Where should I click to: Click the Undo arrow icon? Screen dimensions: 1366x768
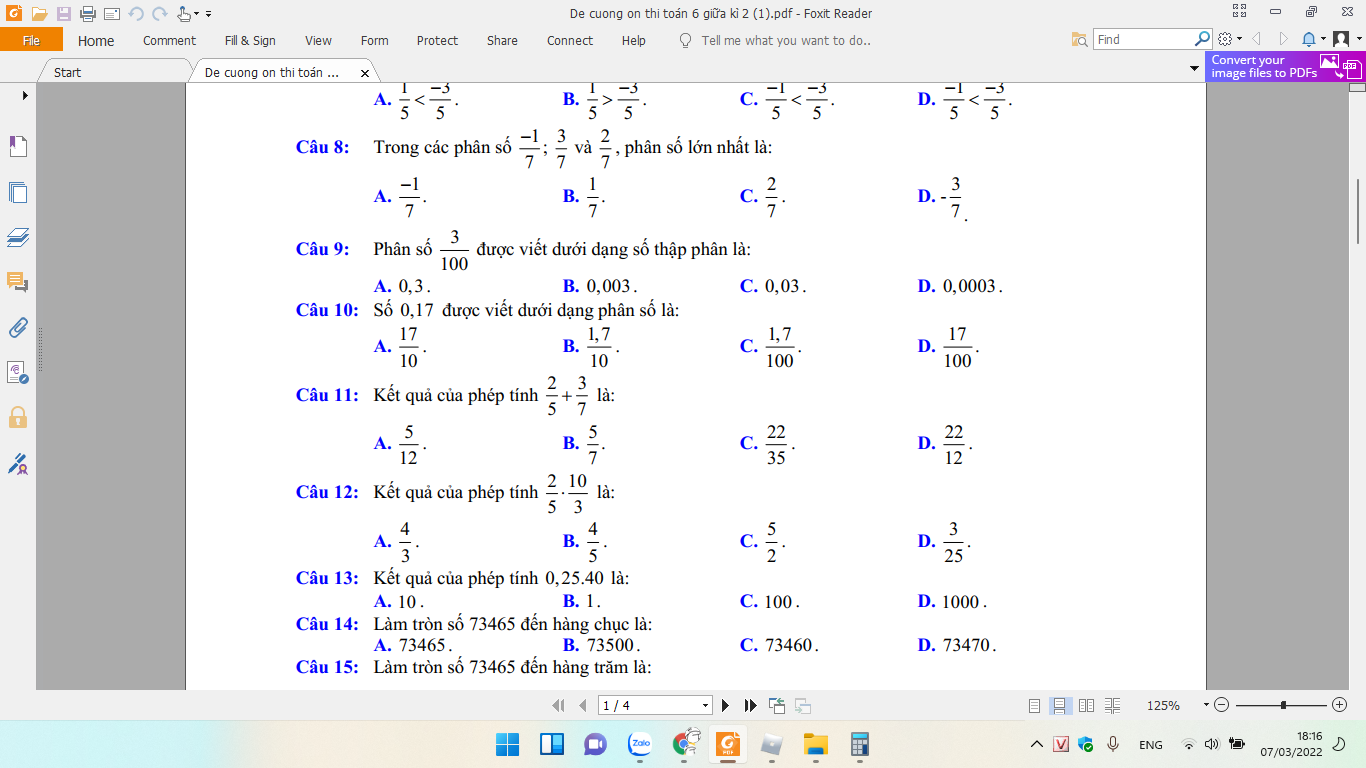[136, 14]
